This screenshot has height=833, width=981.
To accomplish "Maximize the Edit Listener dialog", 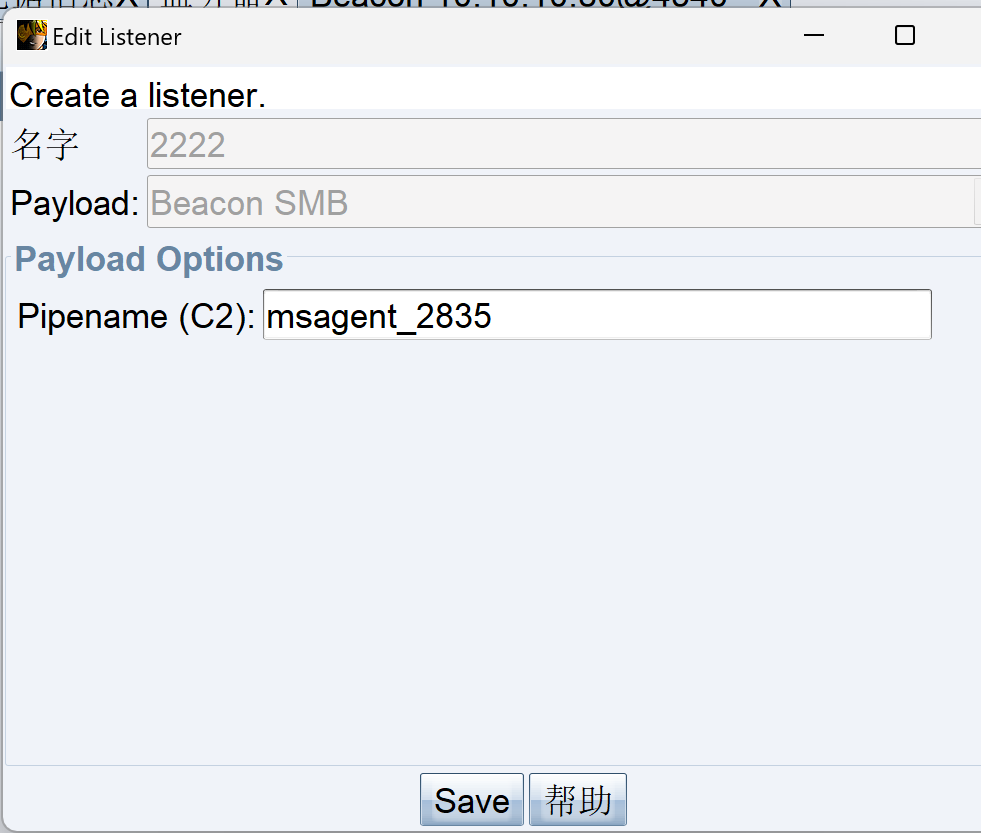I will 905,35.
